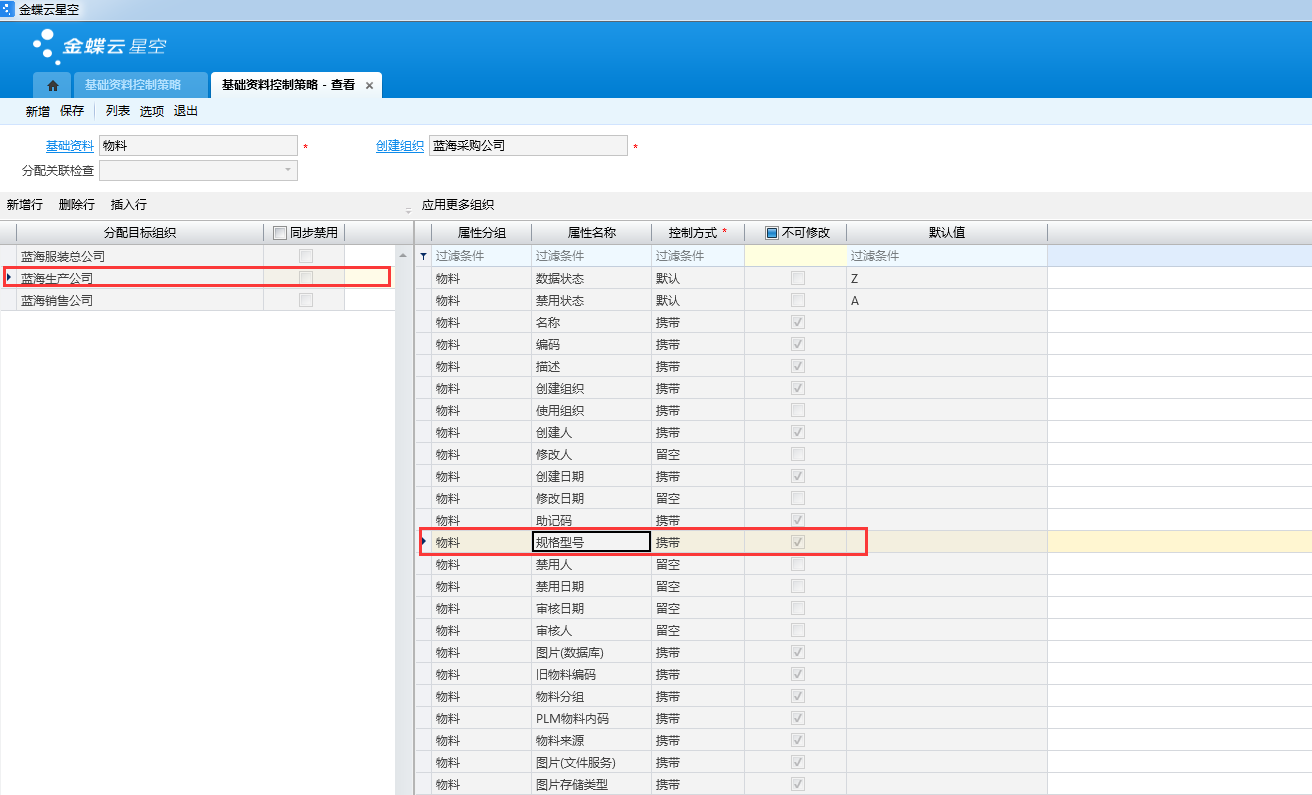Toggle 不可修改 checkbox for 规格型号 row

pyautogui.click(x=797, y=542)
